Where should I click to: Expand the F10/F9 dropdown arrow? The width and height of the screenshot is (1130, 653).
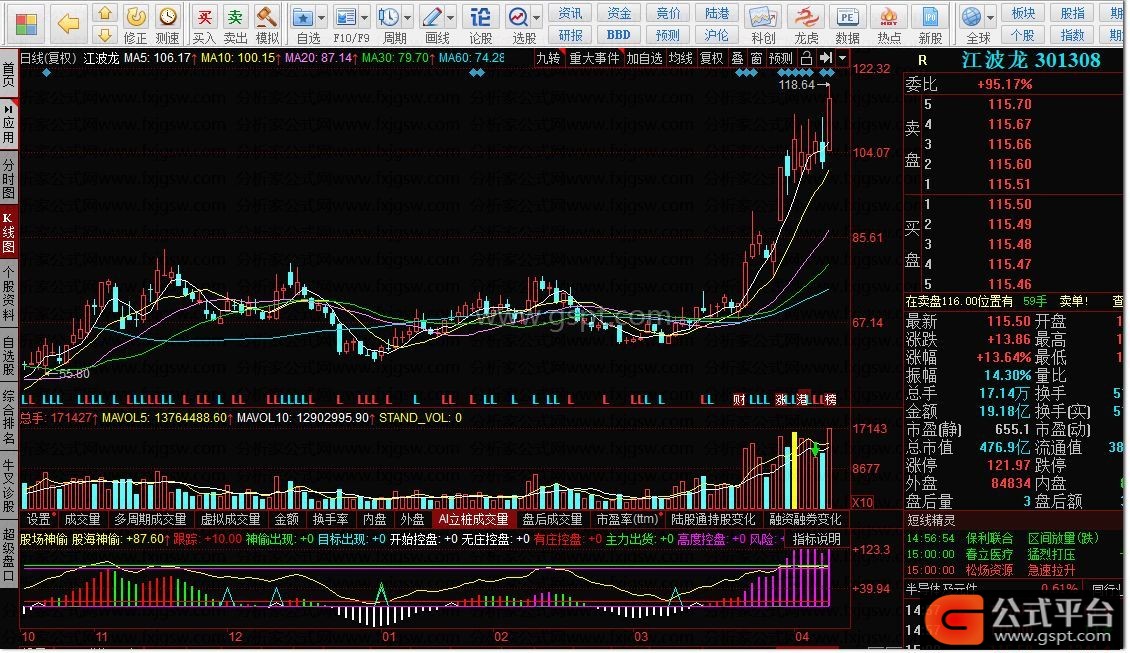click(365, 17)
